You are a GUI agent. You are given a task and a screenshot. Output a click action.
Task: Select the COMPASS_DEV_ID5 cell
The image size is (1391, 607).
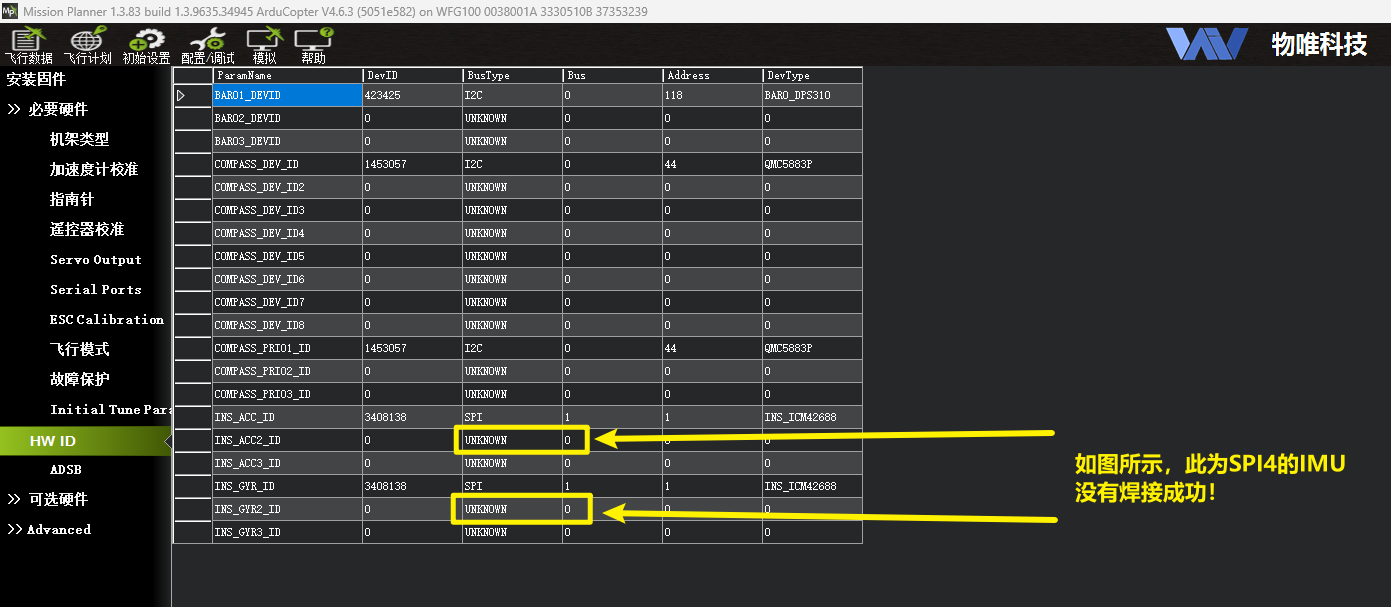pos(287,256)
